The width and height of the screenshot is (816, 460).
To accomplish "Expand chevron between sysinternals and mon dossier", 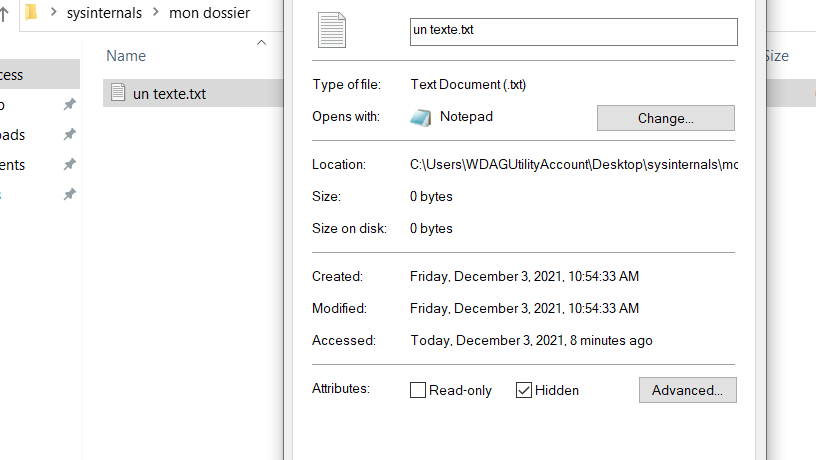I will coord(156,14).
